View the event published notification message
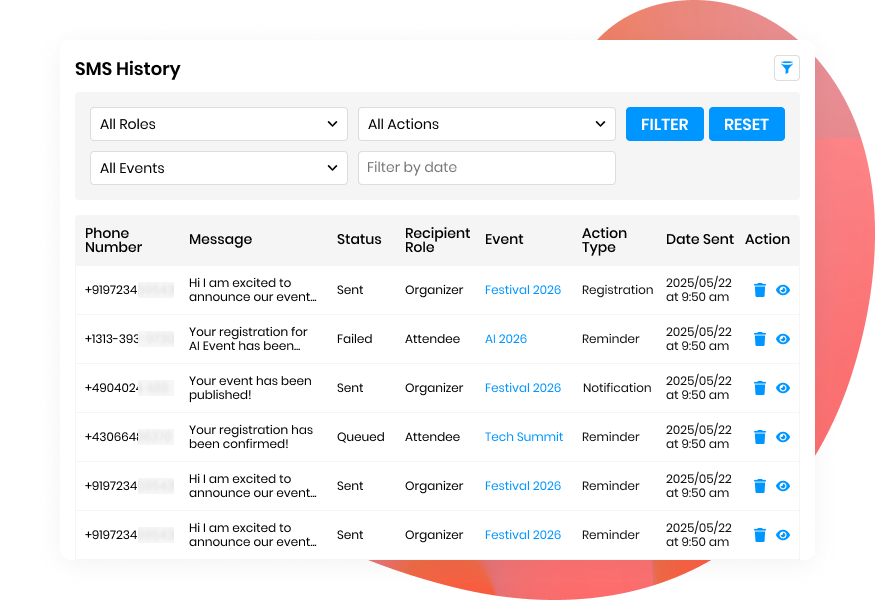This screenshot has width=875, height=600. click(783, 388)
